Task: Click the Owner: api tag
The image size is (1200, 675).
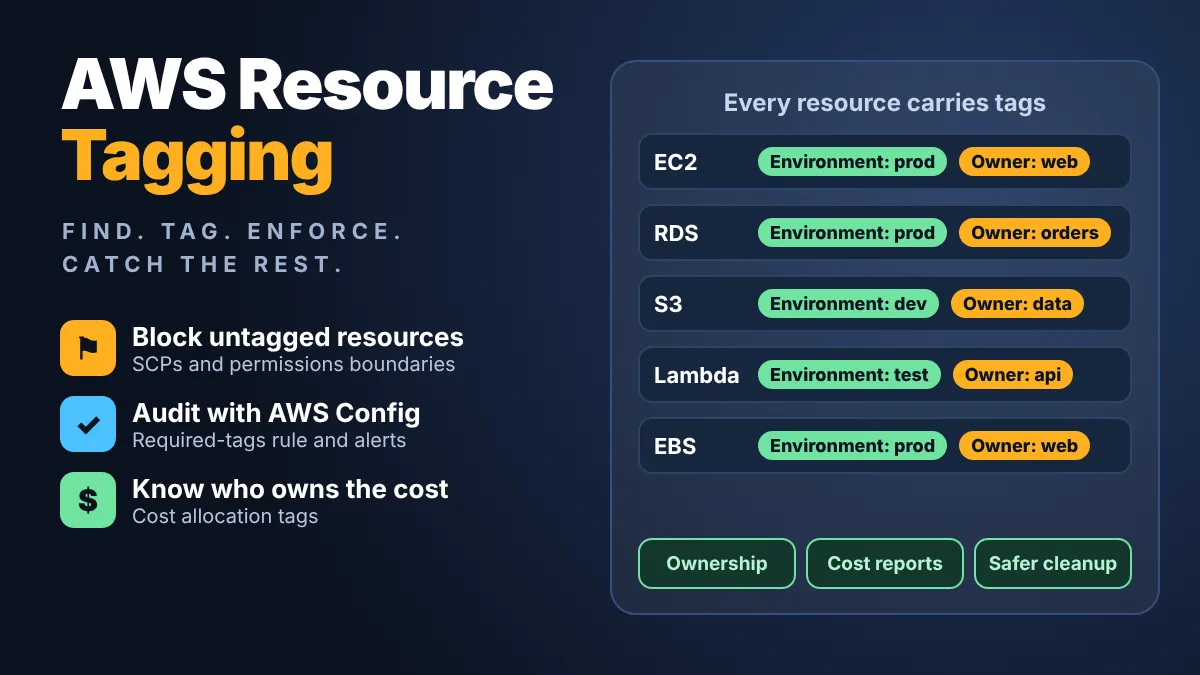Action: [x=1013, y=375]
